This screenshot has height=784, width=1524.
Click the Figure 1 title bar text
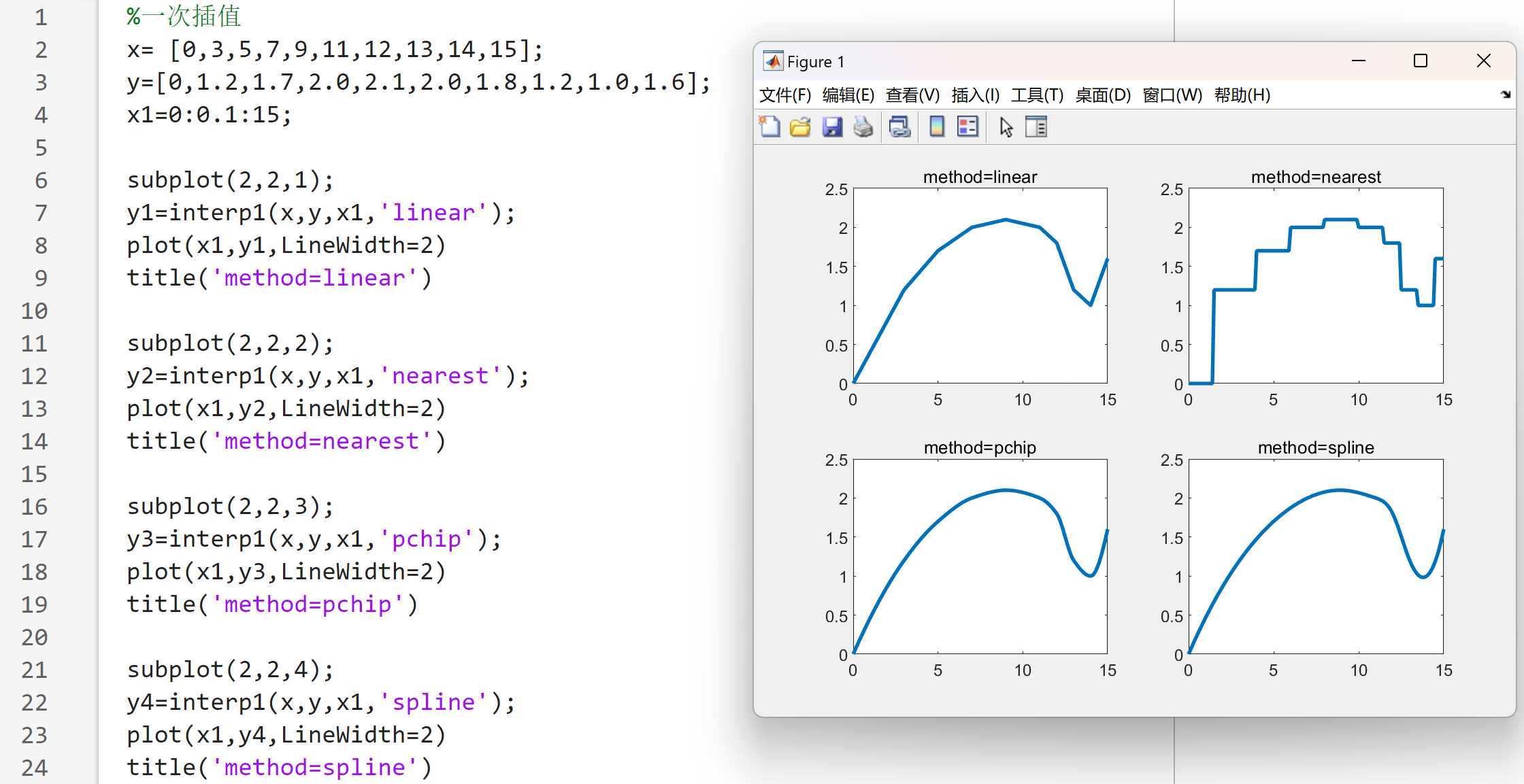point(816,62)
